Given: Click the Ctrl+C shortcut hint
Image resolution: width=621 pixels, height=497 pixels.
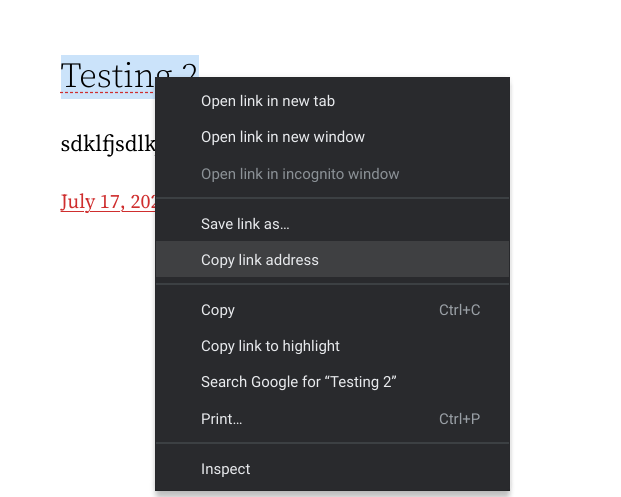Looking at the screenshot, I should pos(459,310).
